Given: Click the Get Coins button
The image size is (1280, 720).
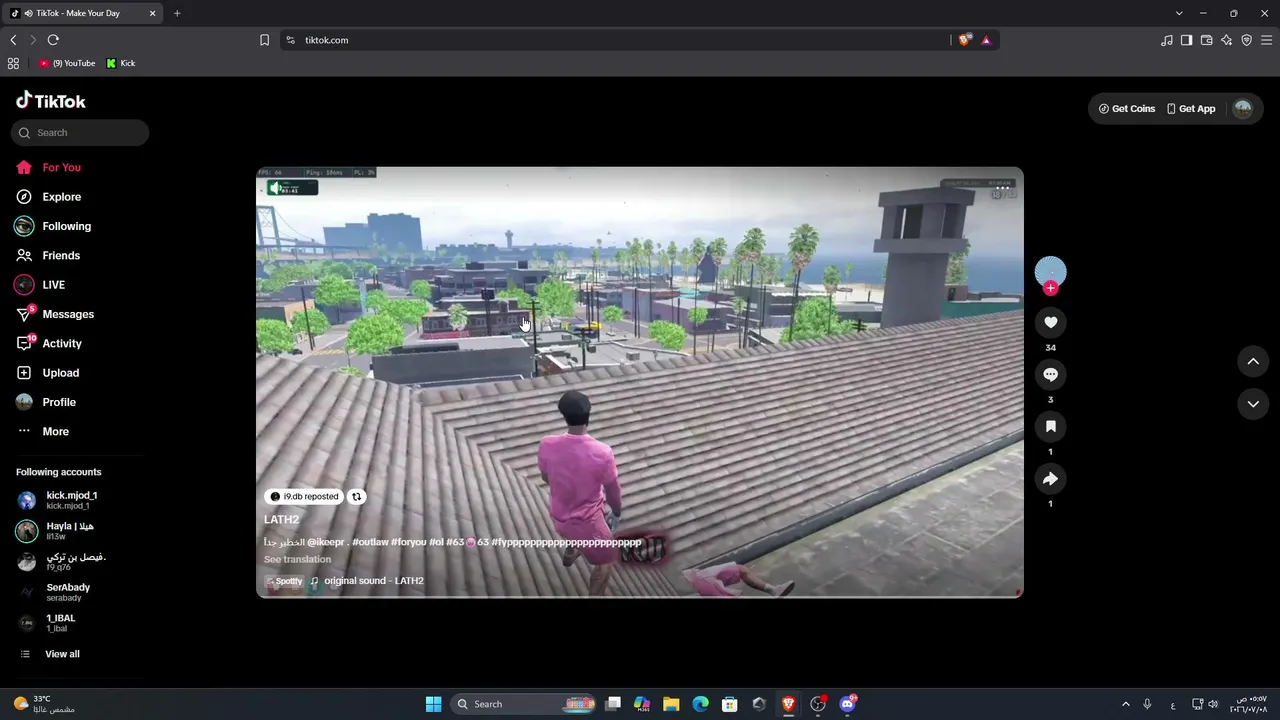Looking at the screenshot, I should point(1127,109).
